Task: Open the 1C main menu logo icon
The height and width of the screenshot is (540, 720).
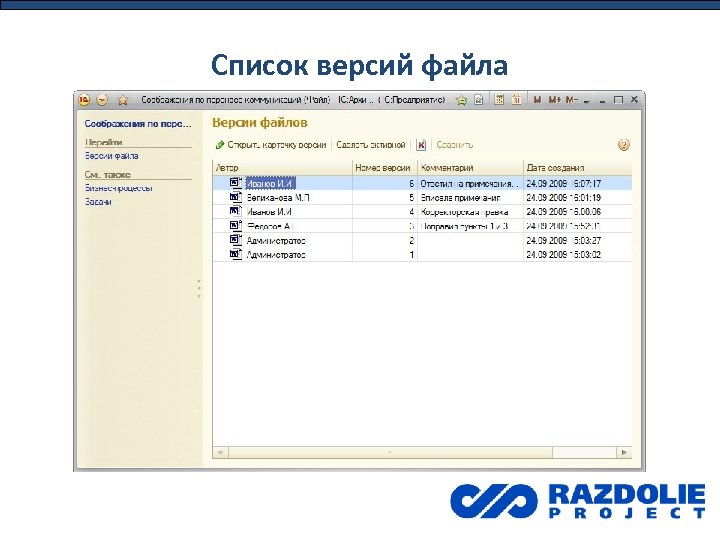Action: pyautogui.click(x=84, y=100)
